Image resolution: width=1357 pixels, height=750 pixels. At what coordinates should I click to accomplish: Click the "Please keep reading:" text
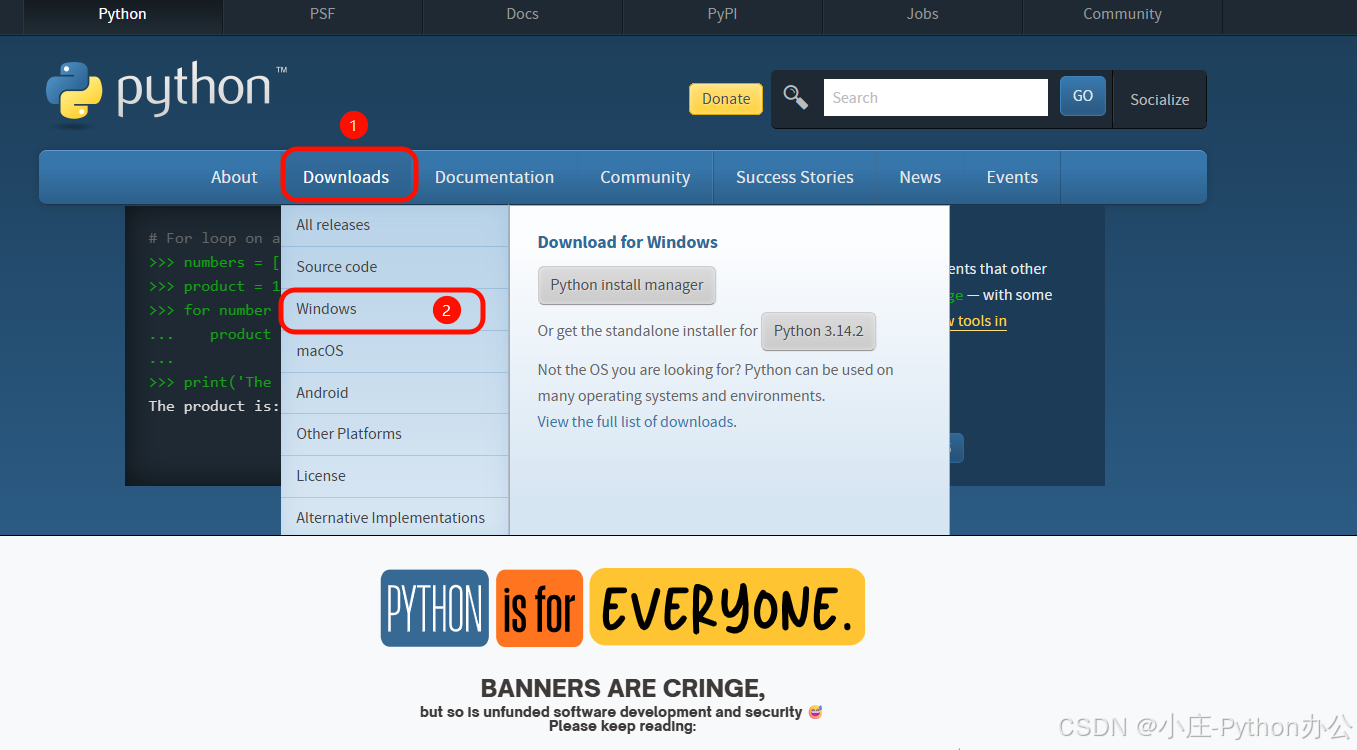pyautogui.click(x=622, y=726)
